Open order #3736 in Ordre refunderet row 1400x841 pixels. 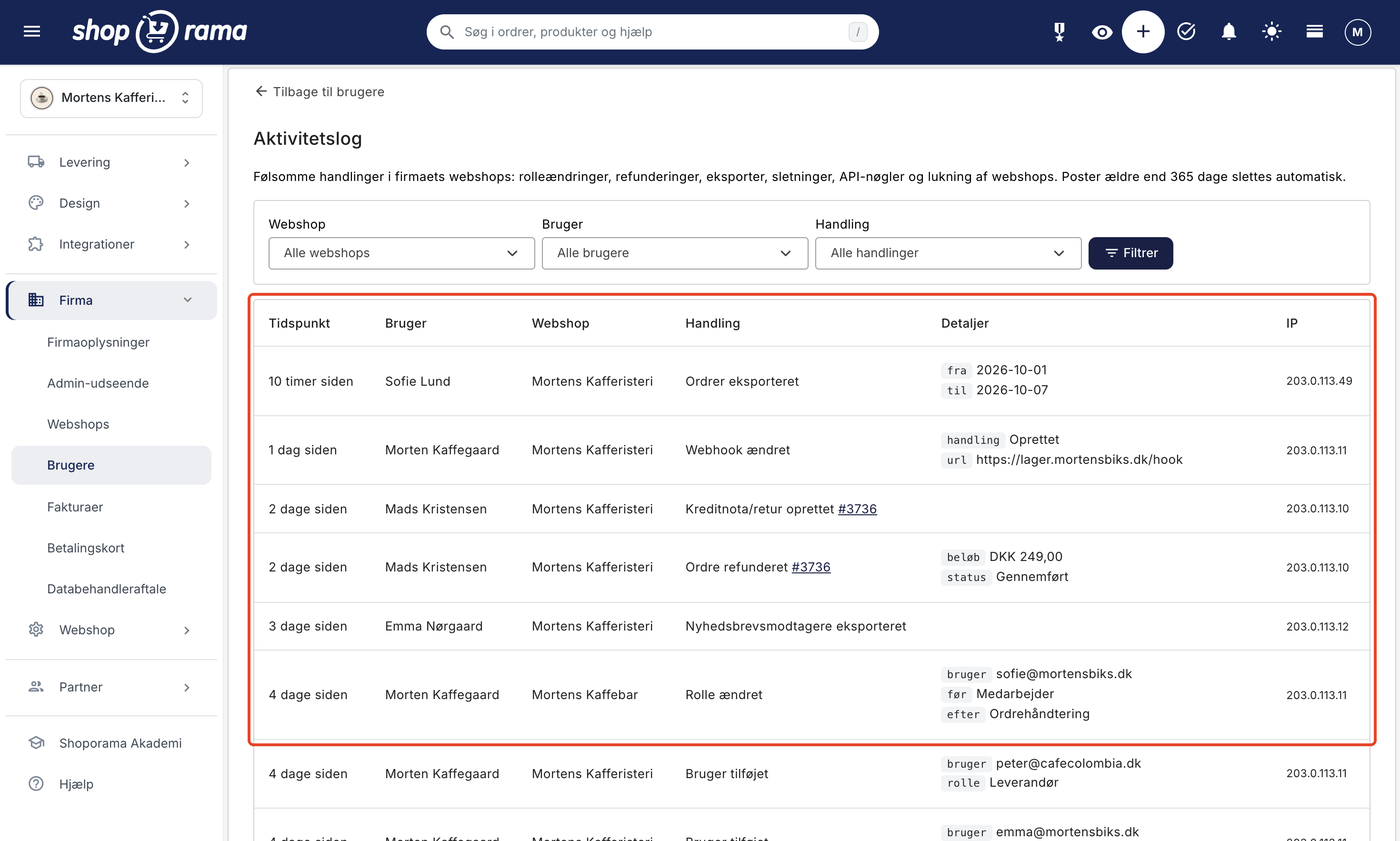click(x=811, y=567)
